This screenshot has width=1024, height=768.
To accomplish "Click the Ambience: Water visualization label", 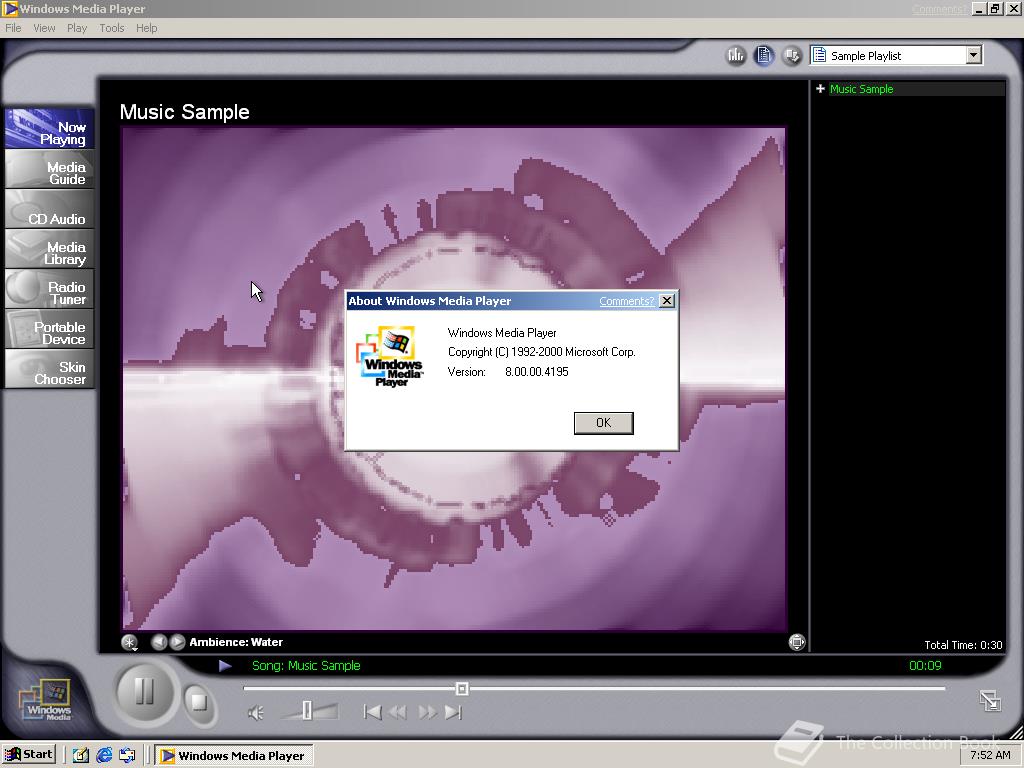I will (x=236, y=642).
